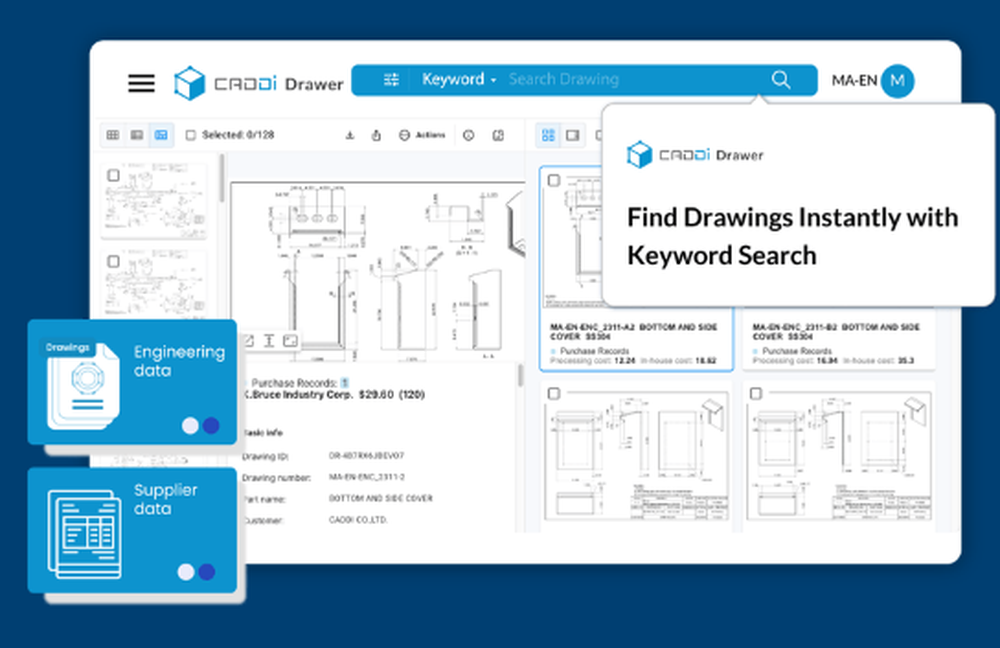Click the CADDi Drawer logo in tooltip popup
The image size is (1000, 648).
coord(695,155)
